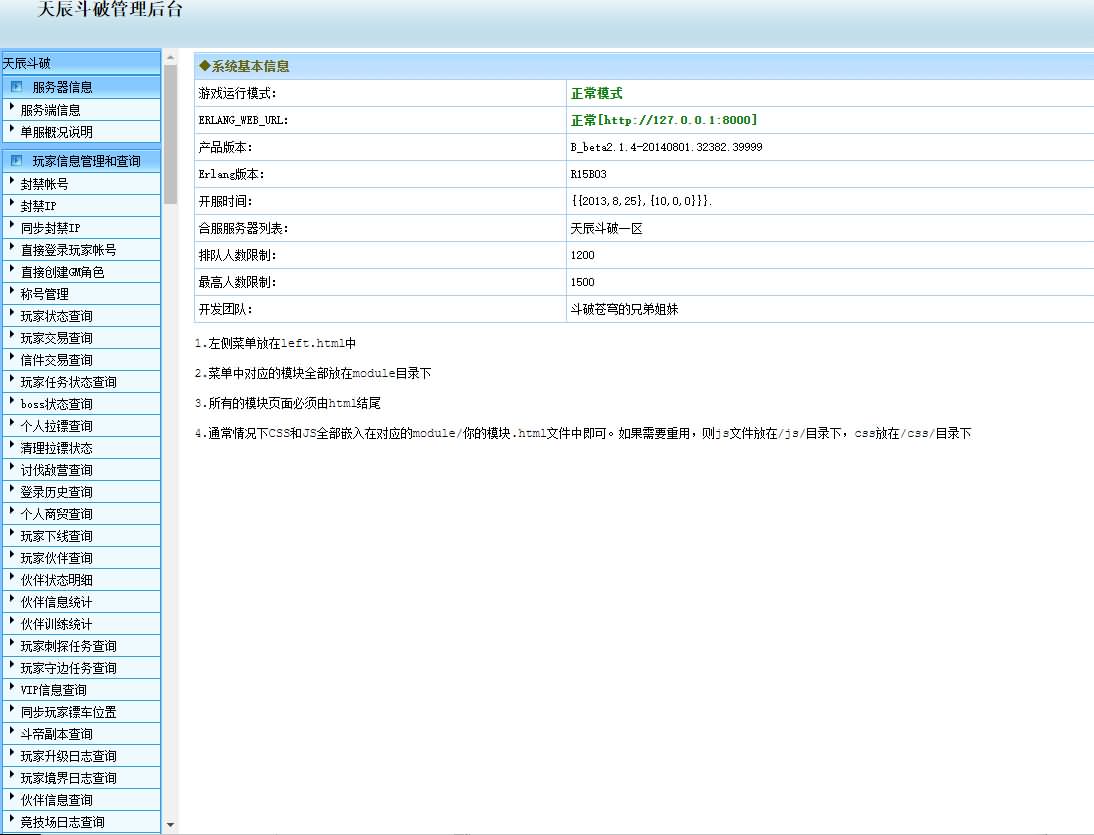
Task: Go to the boss状态查询 page
Action: click(x=56, y=404)
